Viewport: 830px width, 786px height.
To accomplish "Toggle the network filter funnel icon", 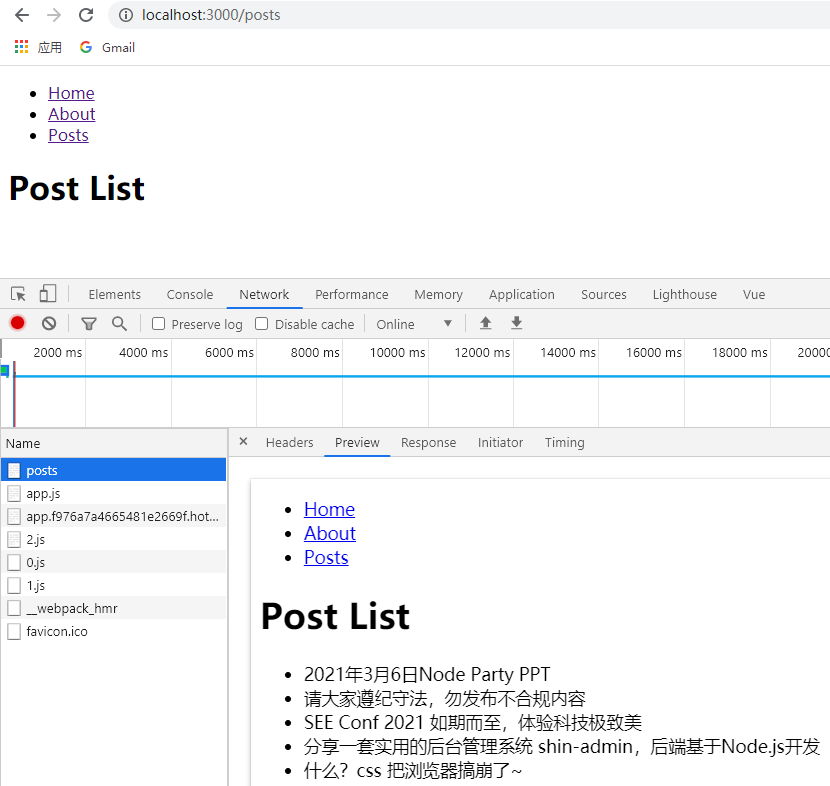I will click(x=89, y=323).
